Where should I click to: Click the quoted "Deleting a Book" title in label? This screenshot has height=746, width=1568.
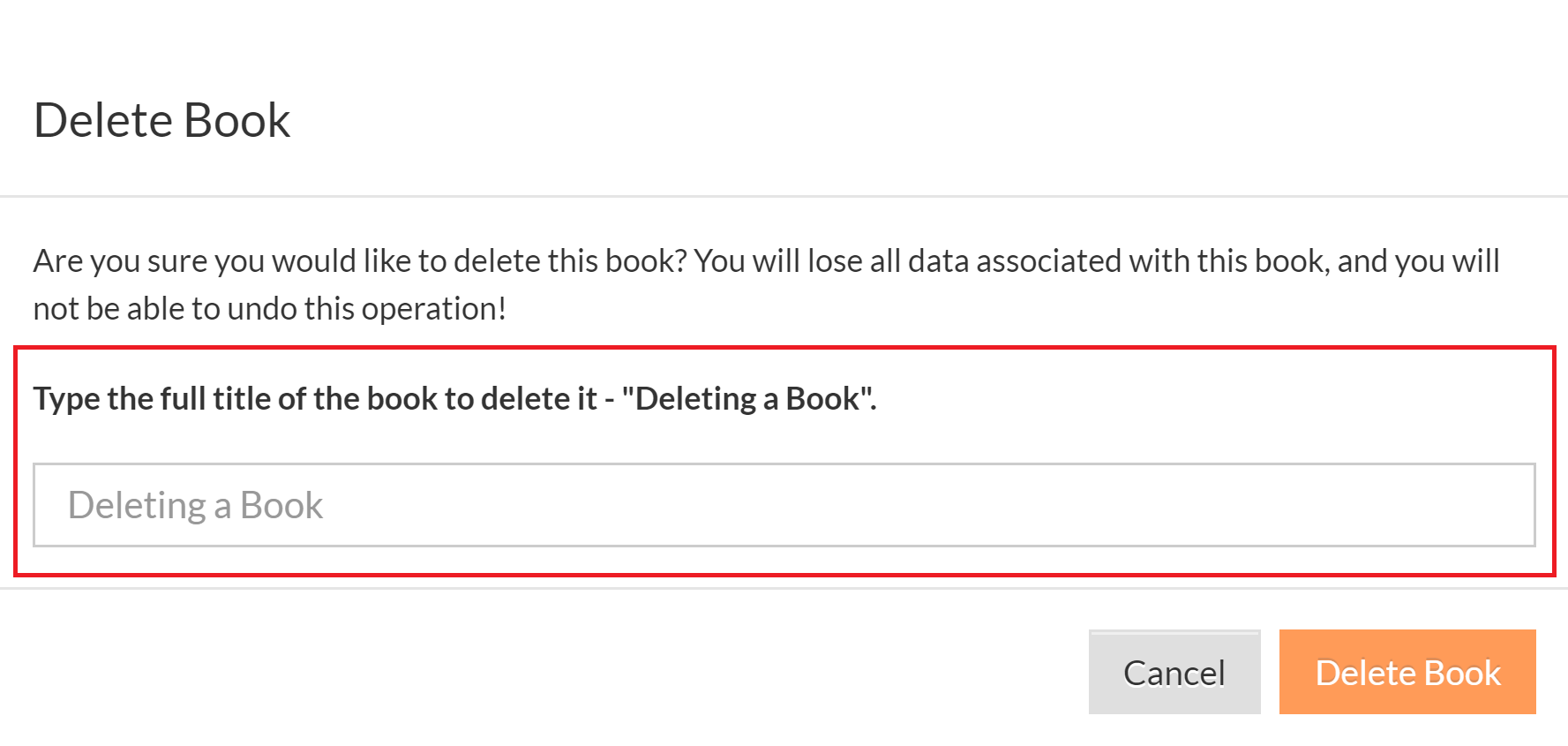tap(746, 399)
